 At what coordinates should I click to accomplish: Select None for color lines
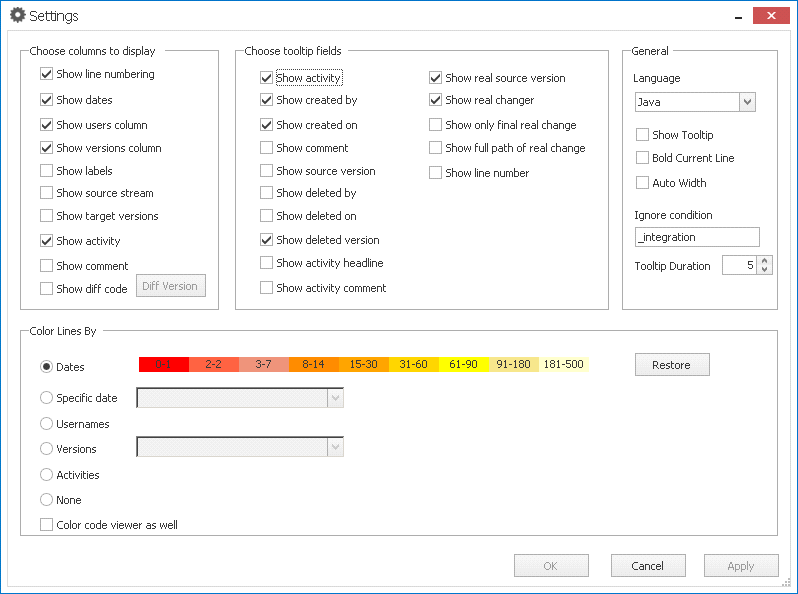[x=47, y=500]
